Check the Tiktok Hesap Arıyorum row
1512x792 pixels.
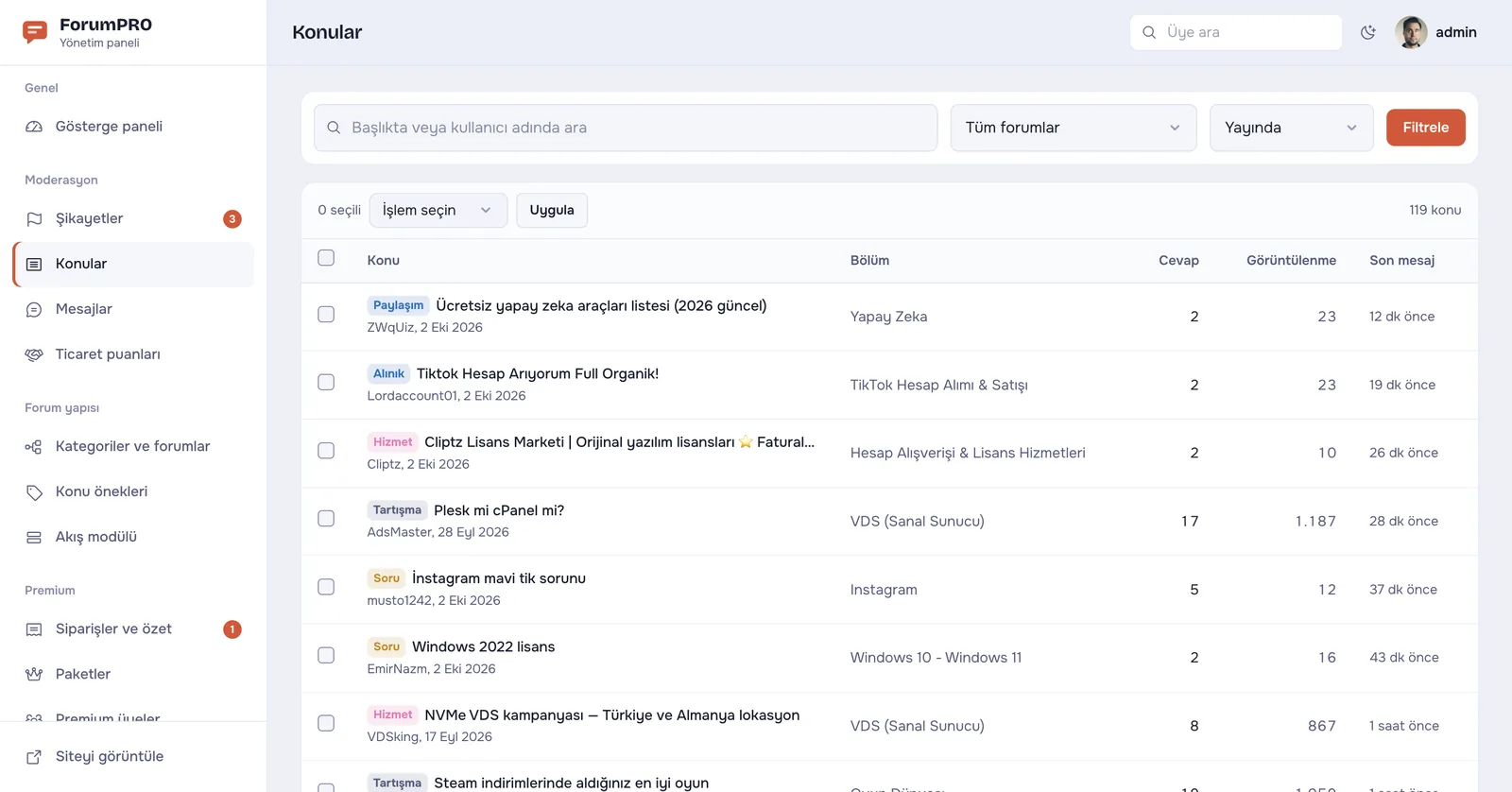click(326, 383)
